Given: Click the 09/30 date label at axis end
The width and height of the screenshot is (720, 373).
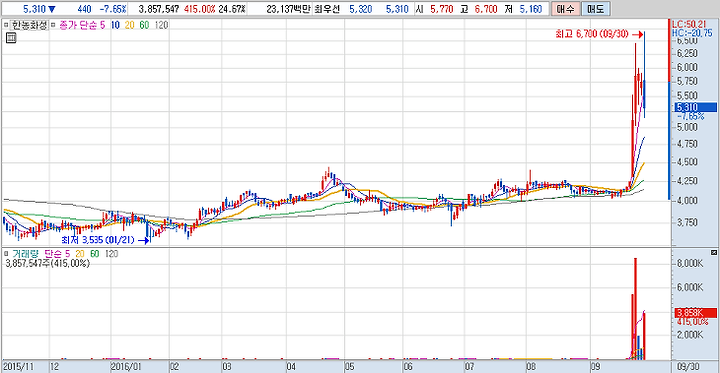Looking at the screenshot, I should 687,367.
